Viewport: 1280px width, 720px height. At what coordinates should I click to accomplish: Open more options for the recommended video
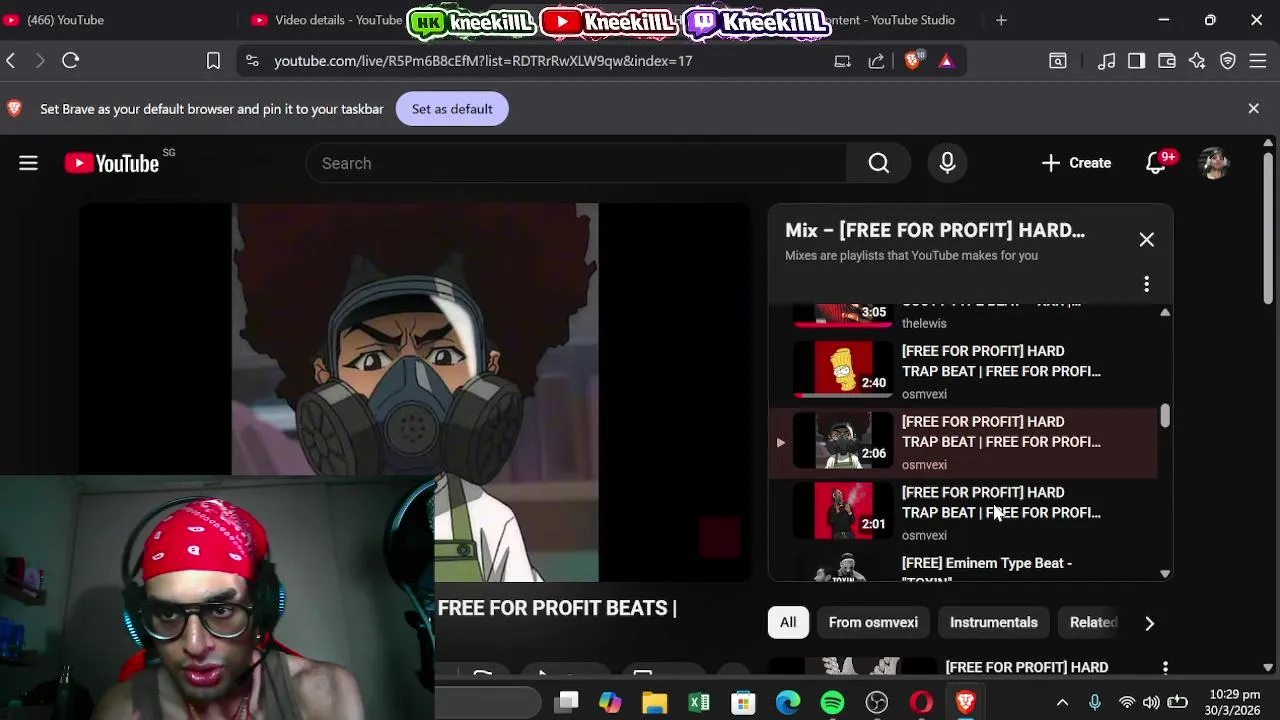(1165, 667)
